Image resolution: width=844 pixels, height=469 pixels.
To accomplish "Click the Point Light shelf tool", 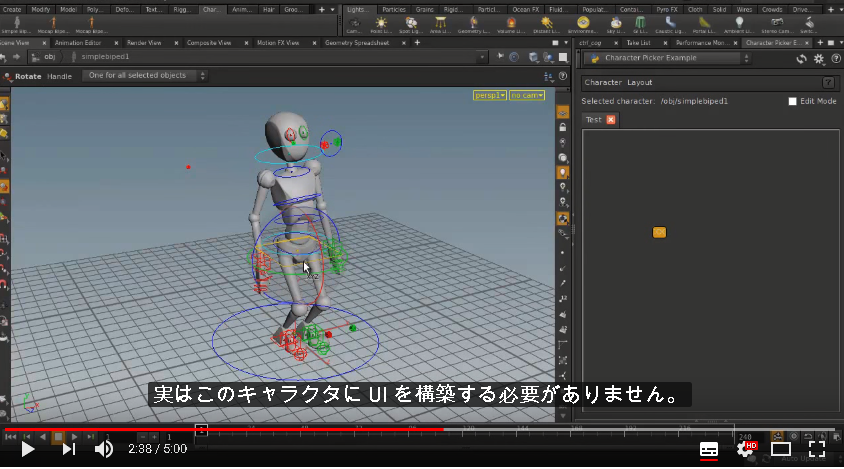I will coord(381,24).
